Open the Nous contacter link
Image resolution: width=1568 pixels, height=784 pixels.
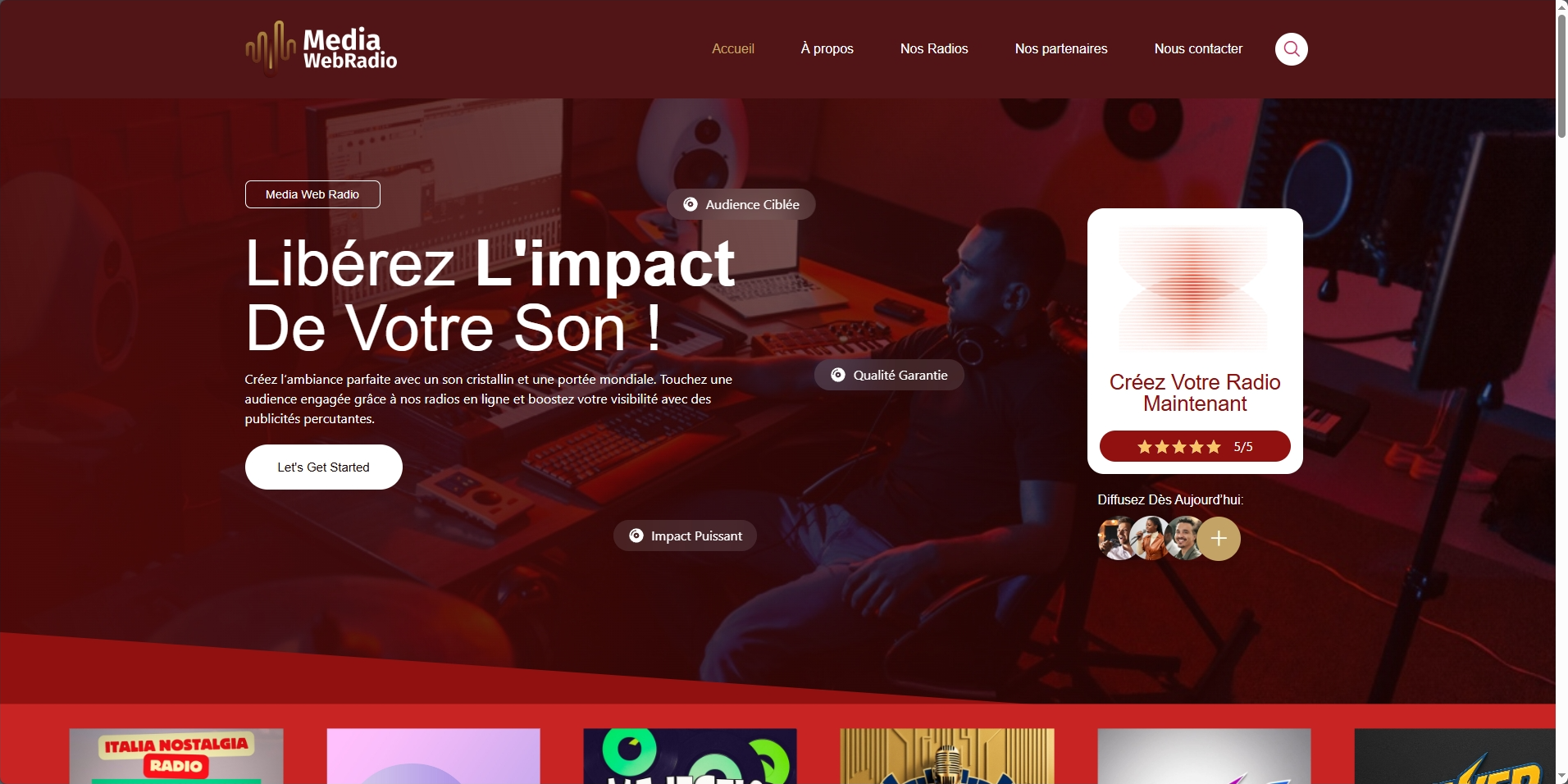click(1198, 49)
